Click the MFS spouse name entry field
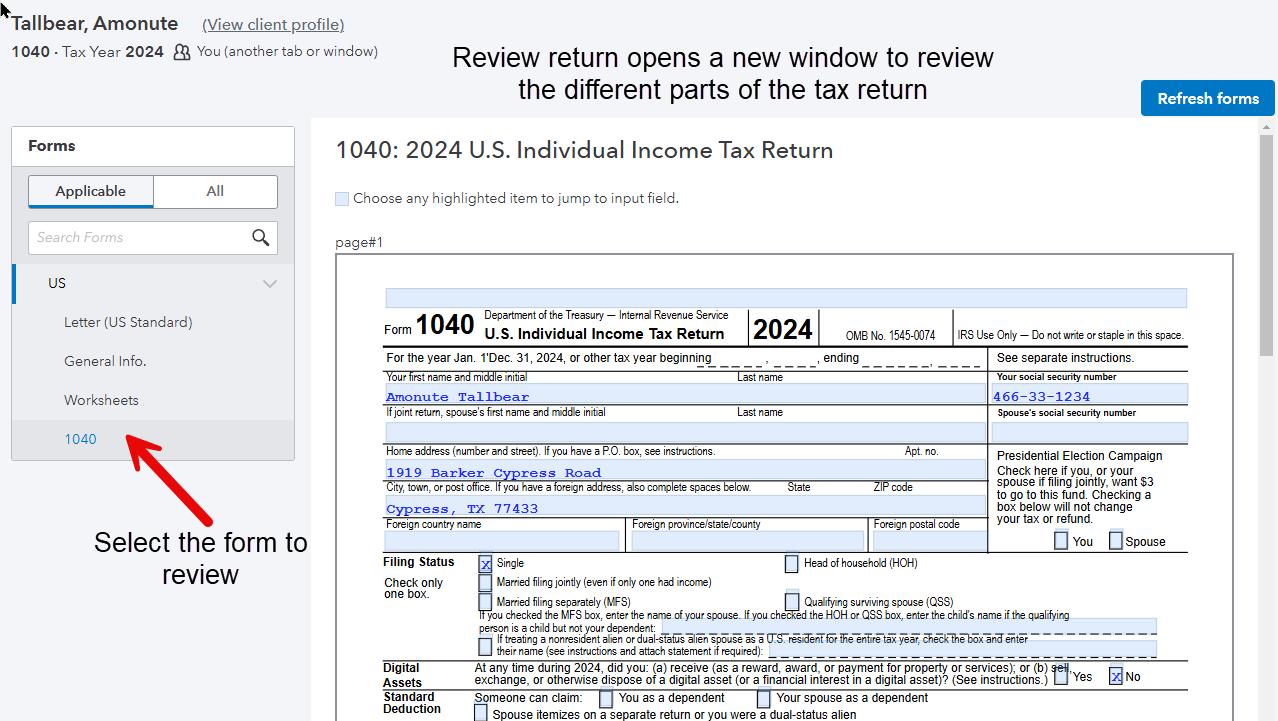Viewport: 1278px width, 721px height. 908,627
